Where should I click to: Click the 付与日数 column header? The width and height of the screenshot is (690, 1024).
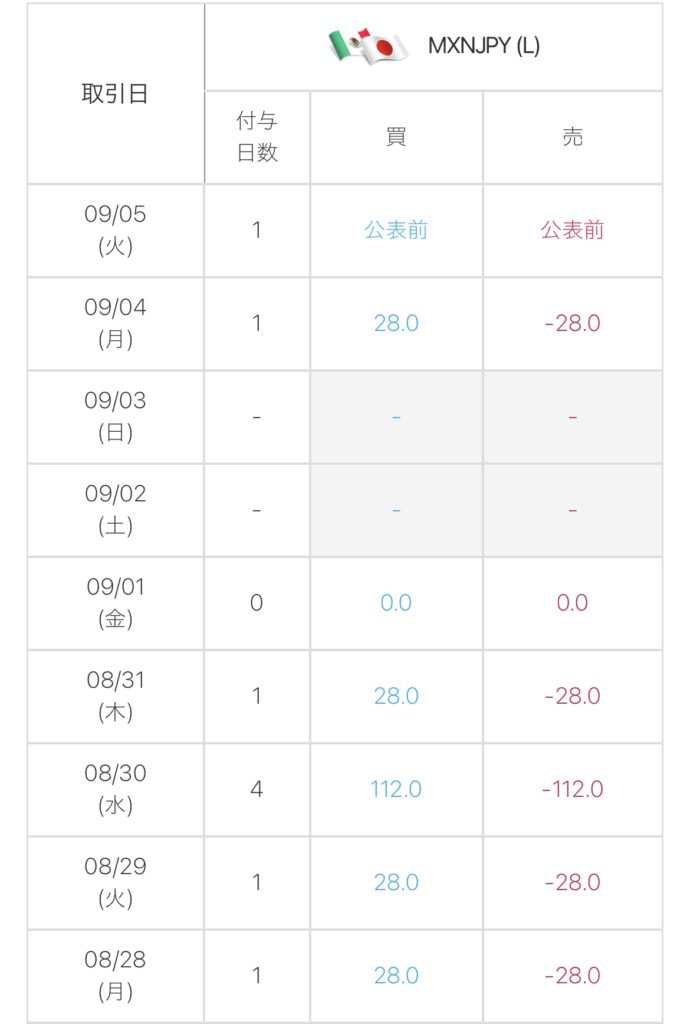(257, 137)
